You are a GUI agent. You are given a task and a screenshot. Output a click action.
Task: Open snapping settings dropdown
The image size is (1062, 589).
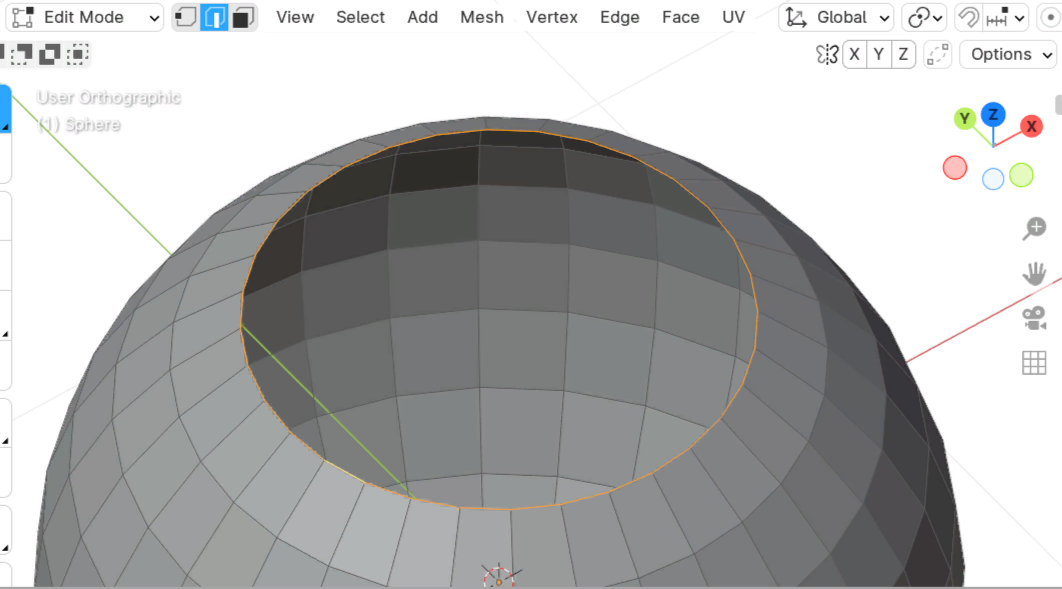click(1006, 18)
